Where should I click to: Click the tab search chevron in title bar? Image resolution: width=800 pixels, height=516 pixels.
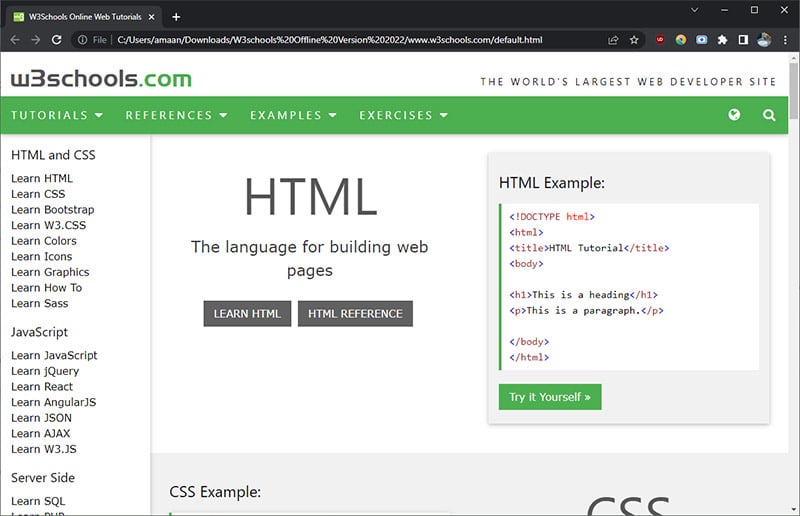694,10
